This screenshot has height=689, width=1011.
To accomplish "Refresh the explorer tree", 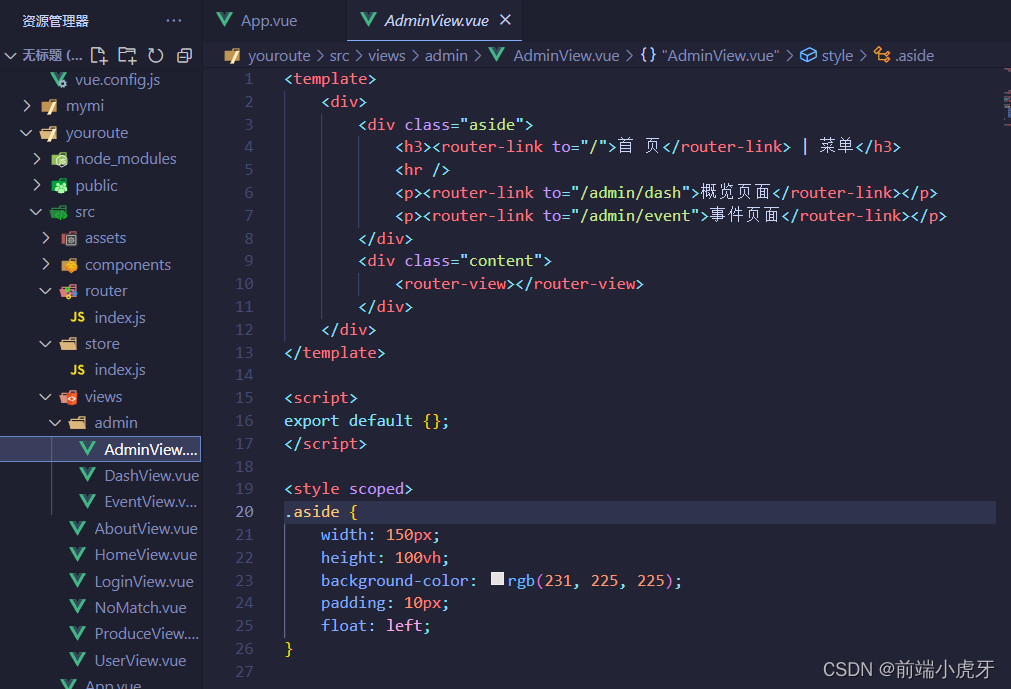I will click(155, 55).
